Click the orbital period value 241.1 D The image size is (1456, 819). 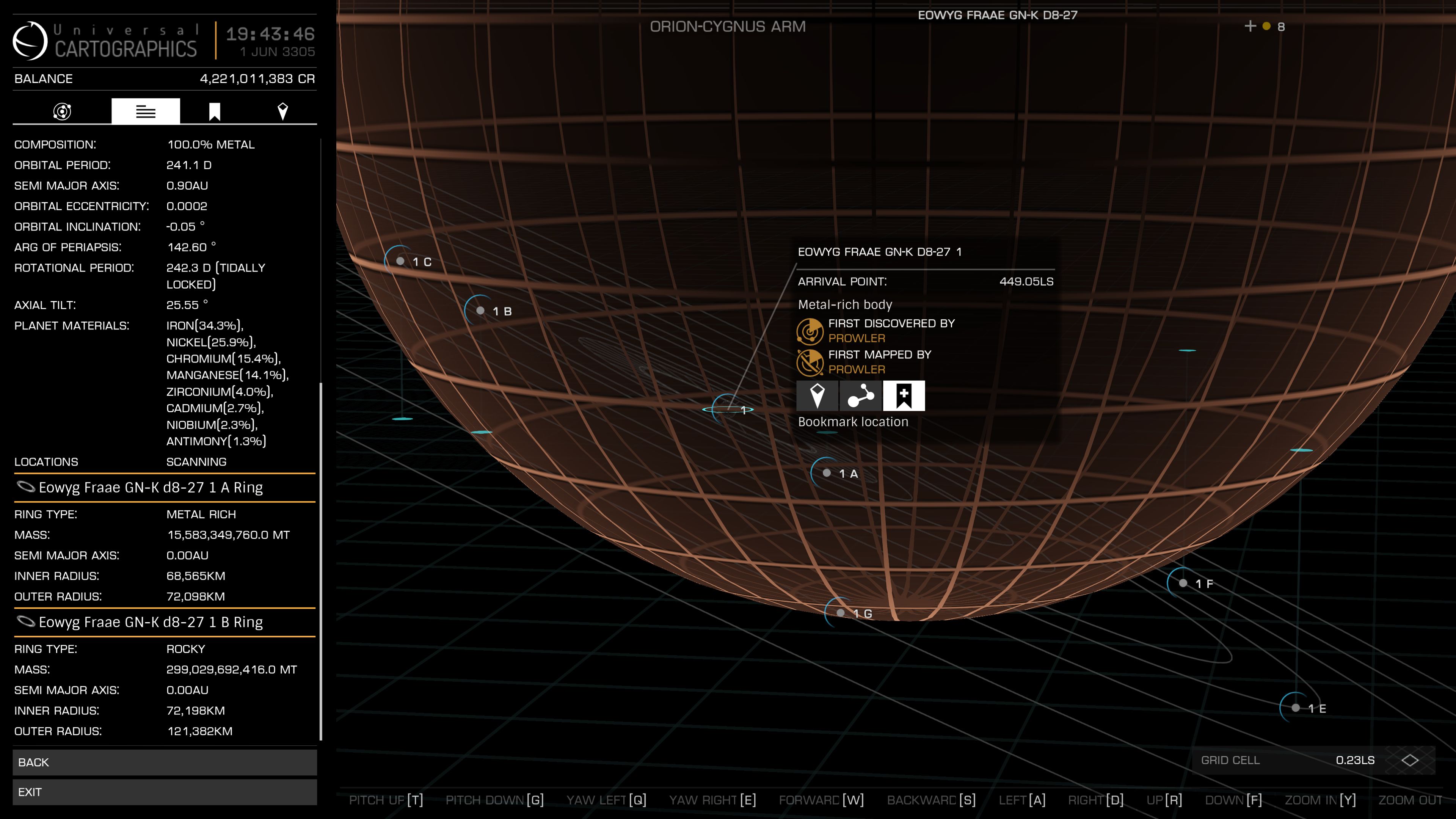[189, 165]
